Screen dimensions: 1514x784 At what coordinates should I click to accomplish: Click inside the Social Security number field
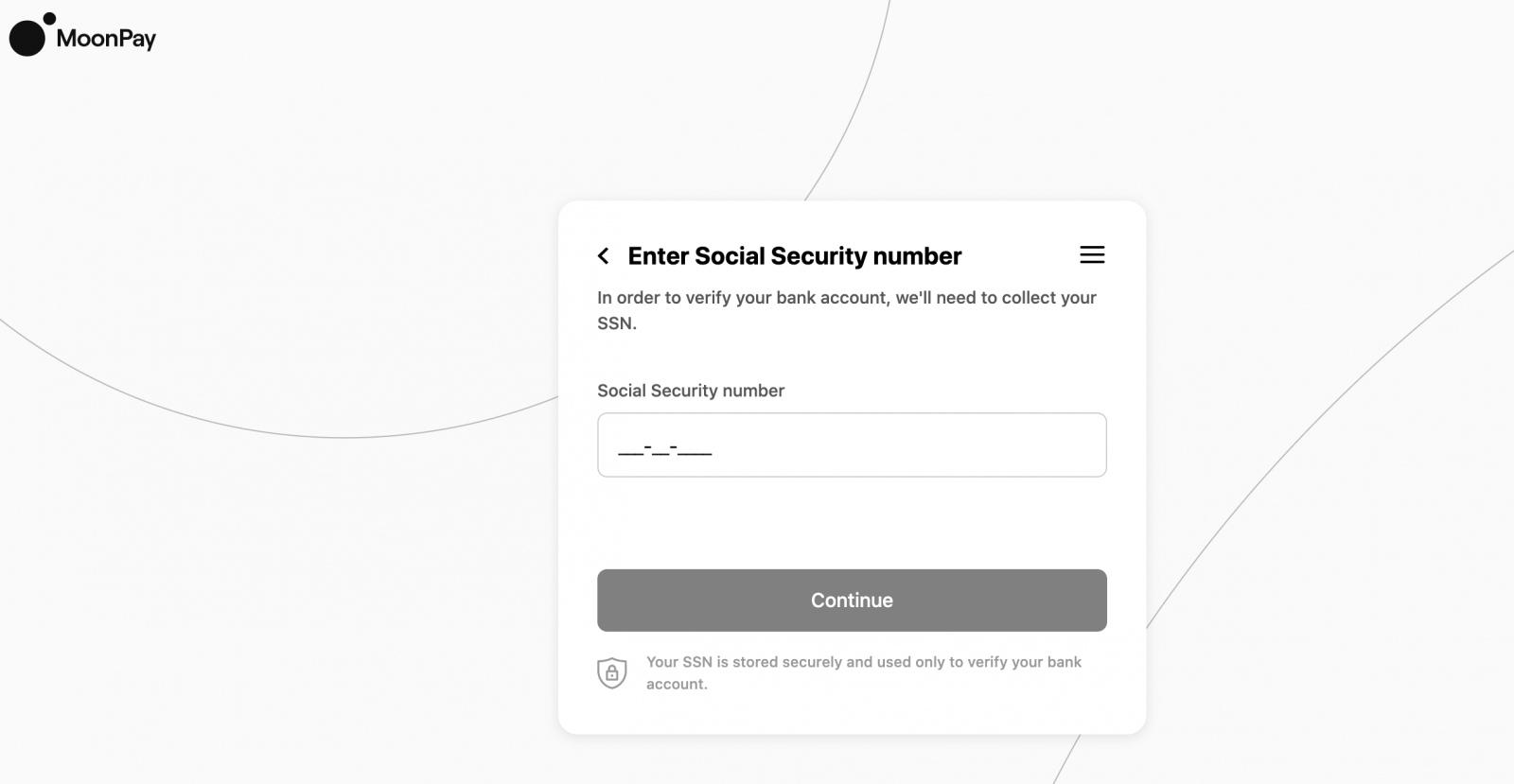tap(851, 444)
